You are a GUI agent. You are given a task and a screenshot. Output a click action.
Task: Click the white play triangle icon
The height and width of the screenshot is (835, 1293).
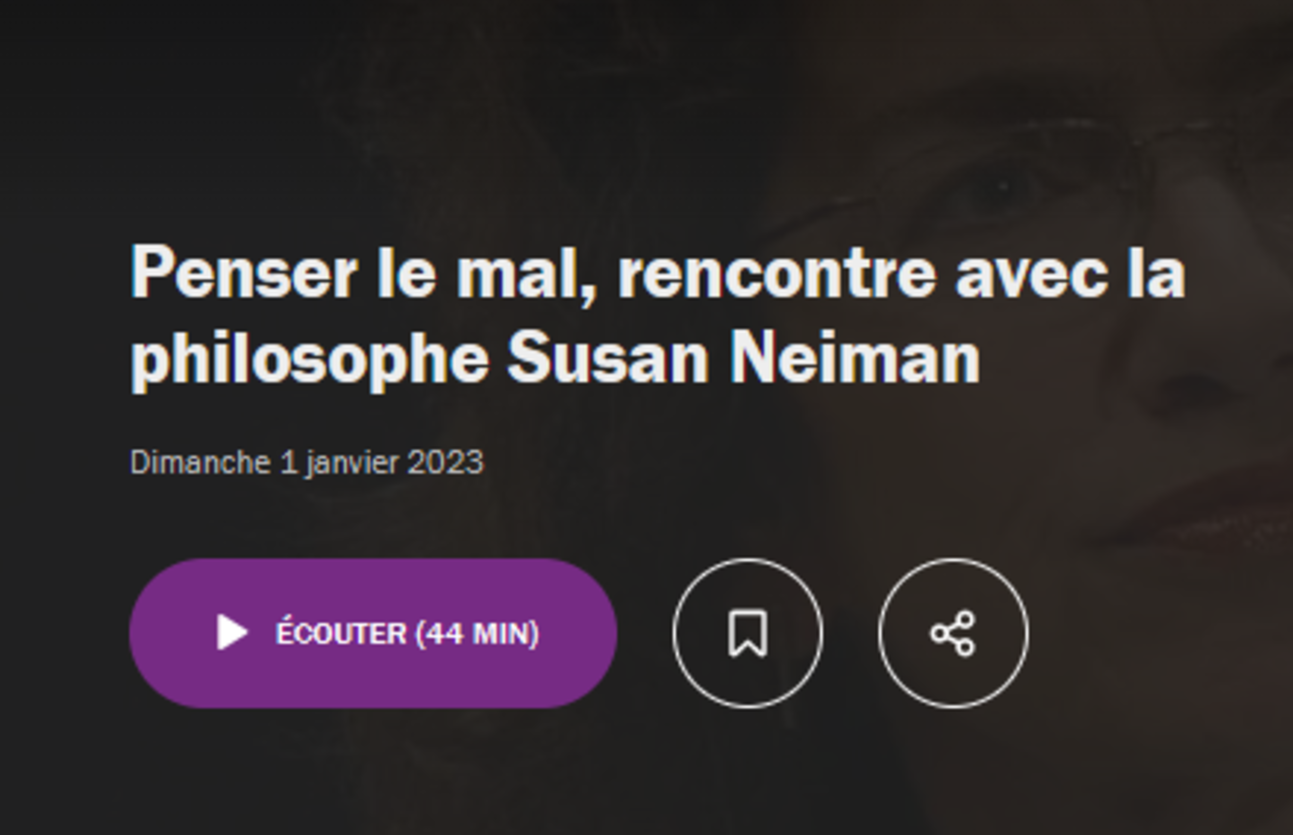(232, 633)
